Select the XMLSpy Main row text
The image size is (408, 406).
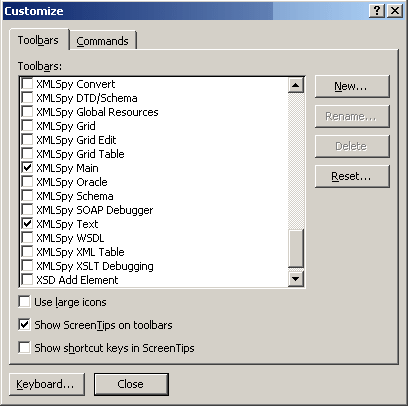pos(67,168)
